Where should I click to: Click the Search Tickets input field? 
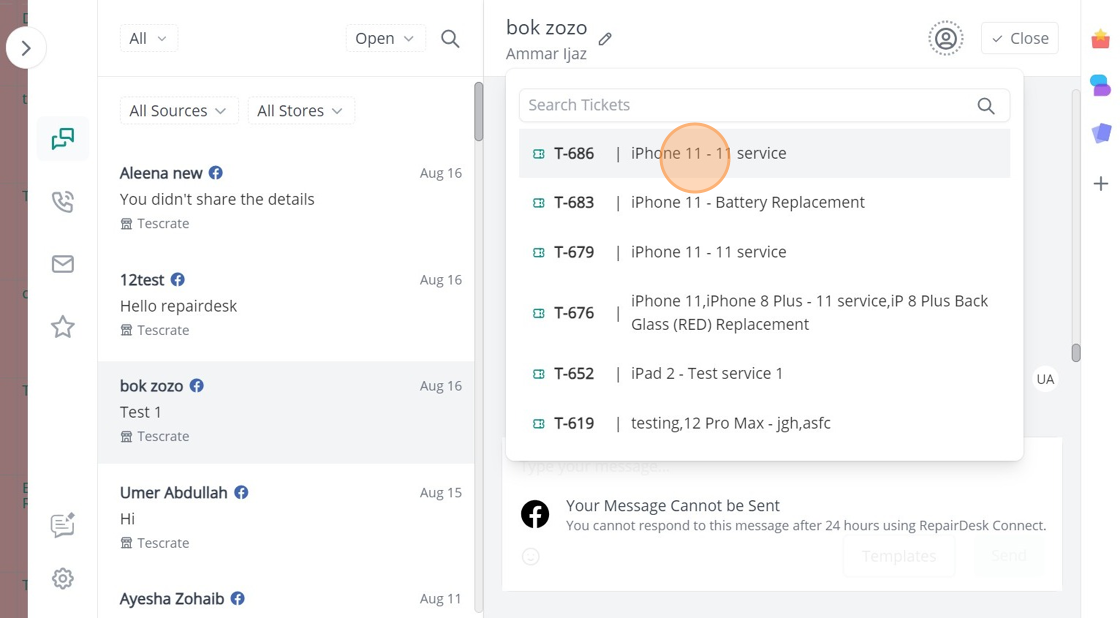point(764,106)
